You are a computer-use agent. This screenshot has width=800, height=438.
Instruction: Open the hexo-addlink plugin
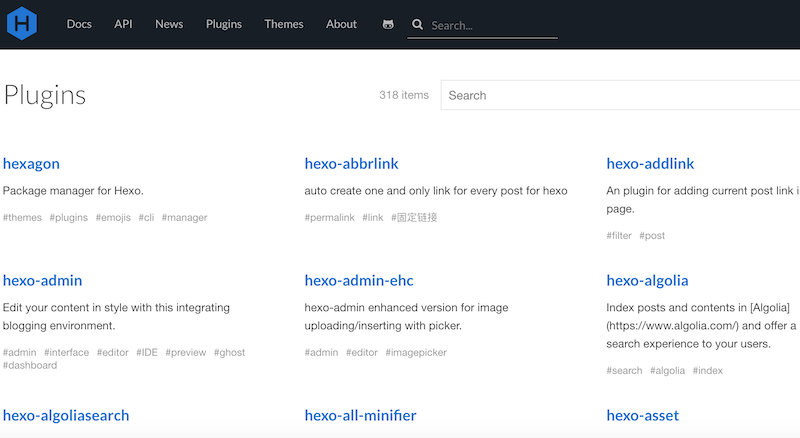(x=650, y=164)
